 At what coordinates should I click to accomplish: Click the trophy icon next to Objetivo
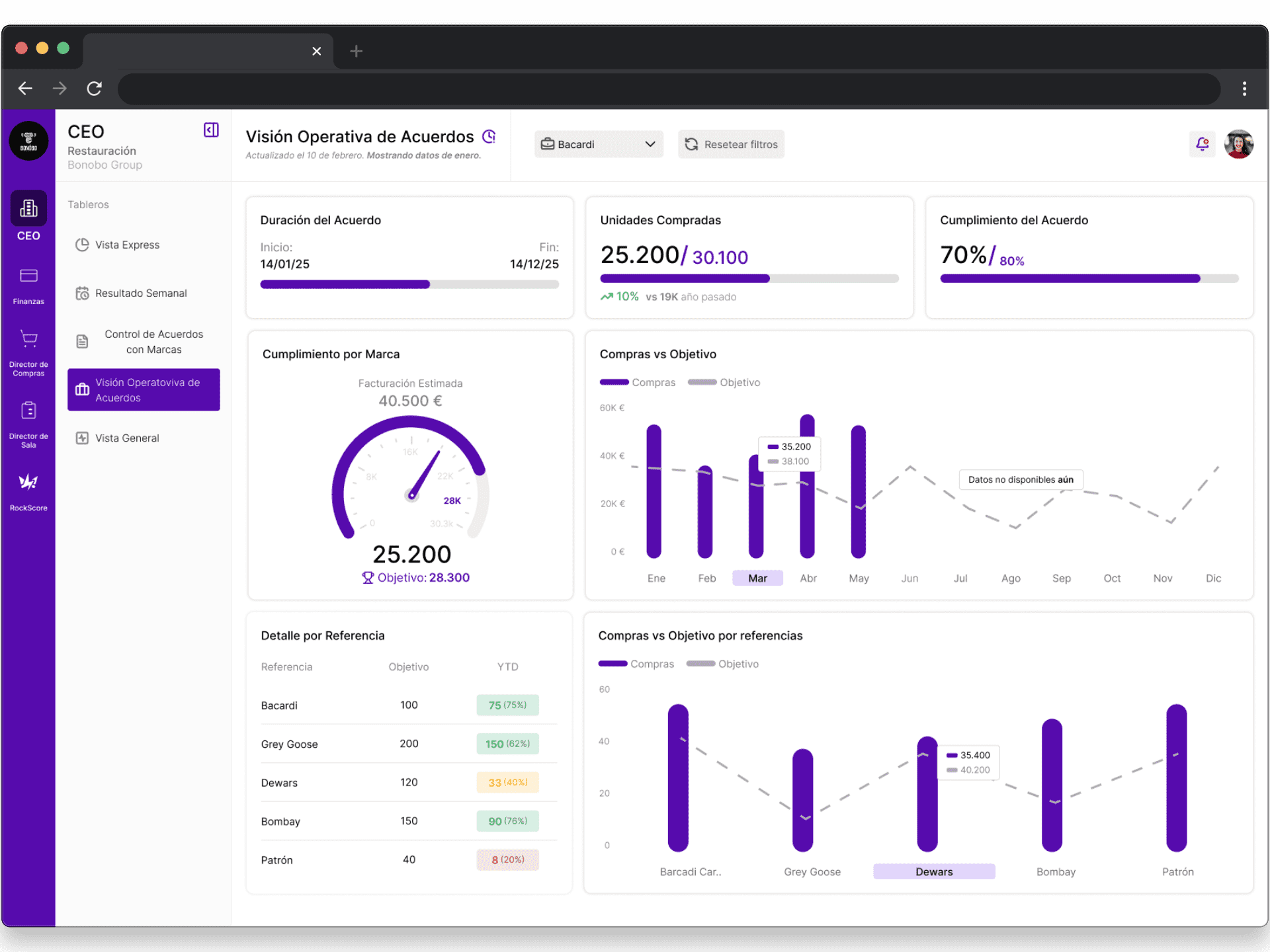368,577
